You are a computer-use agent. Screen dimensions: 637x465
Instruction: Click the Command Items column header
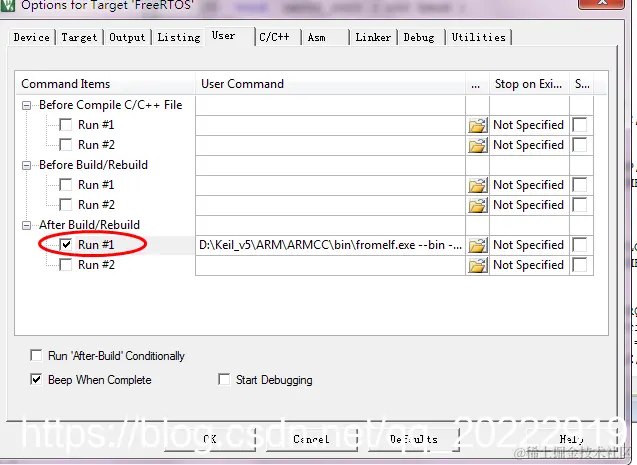coord(105,84)
